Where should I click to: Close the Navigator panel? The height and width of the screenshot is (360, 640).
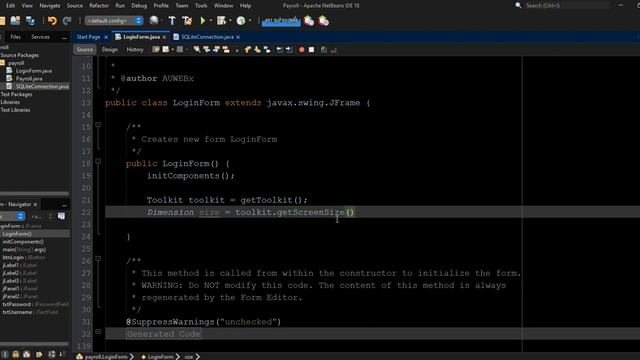tap(35, 204)
